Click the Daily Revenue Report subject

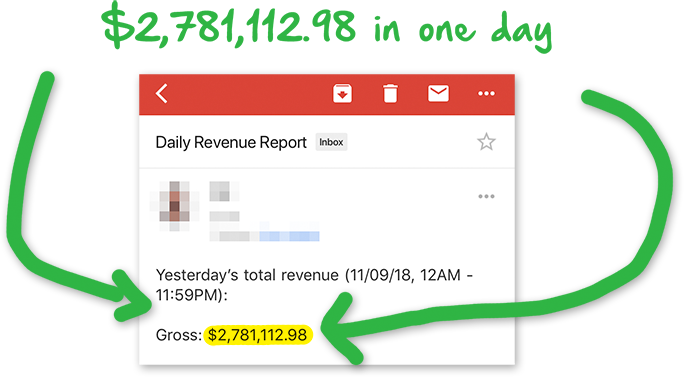point(231,142)
